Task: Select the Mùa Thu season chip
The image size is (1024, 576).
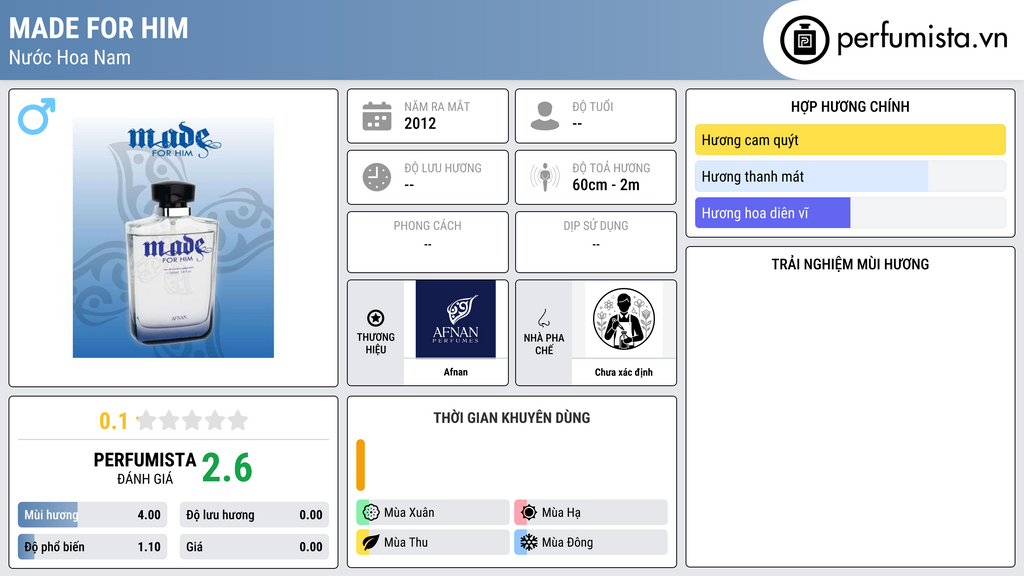Action: (433, 542)
